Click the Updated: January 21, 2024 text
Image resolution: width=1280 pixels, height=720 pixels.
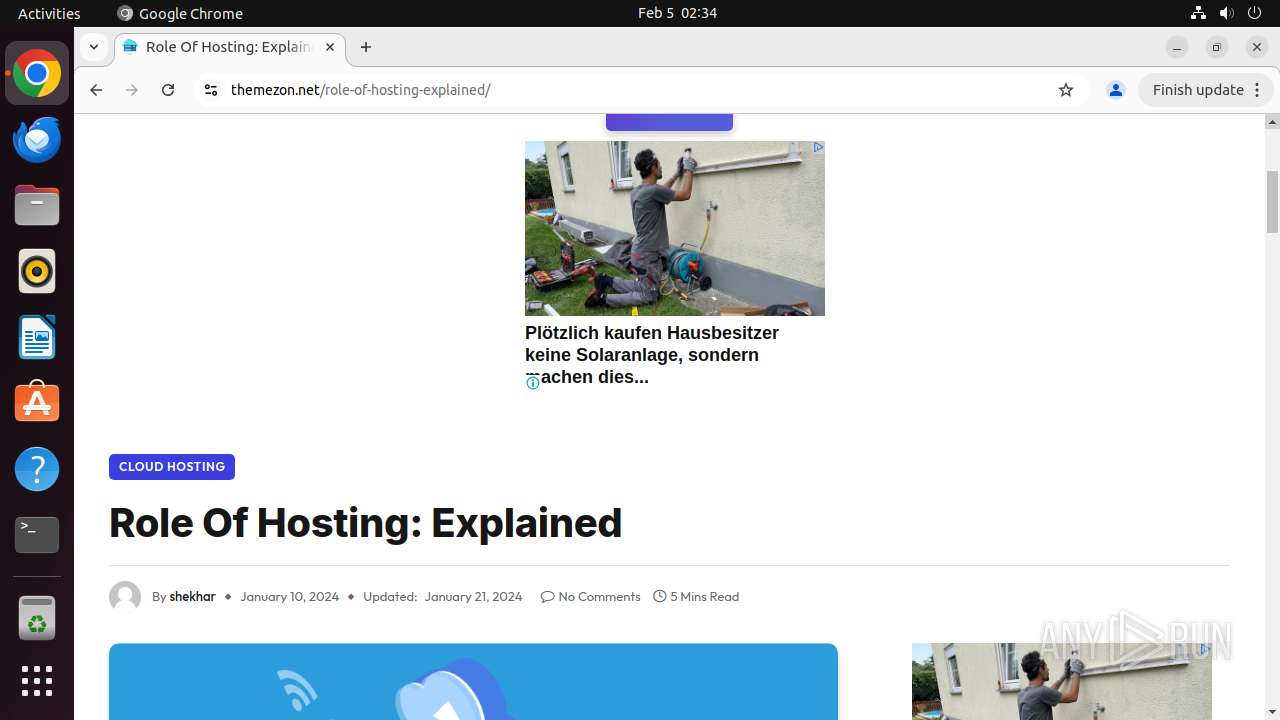(x=442, y=597)
